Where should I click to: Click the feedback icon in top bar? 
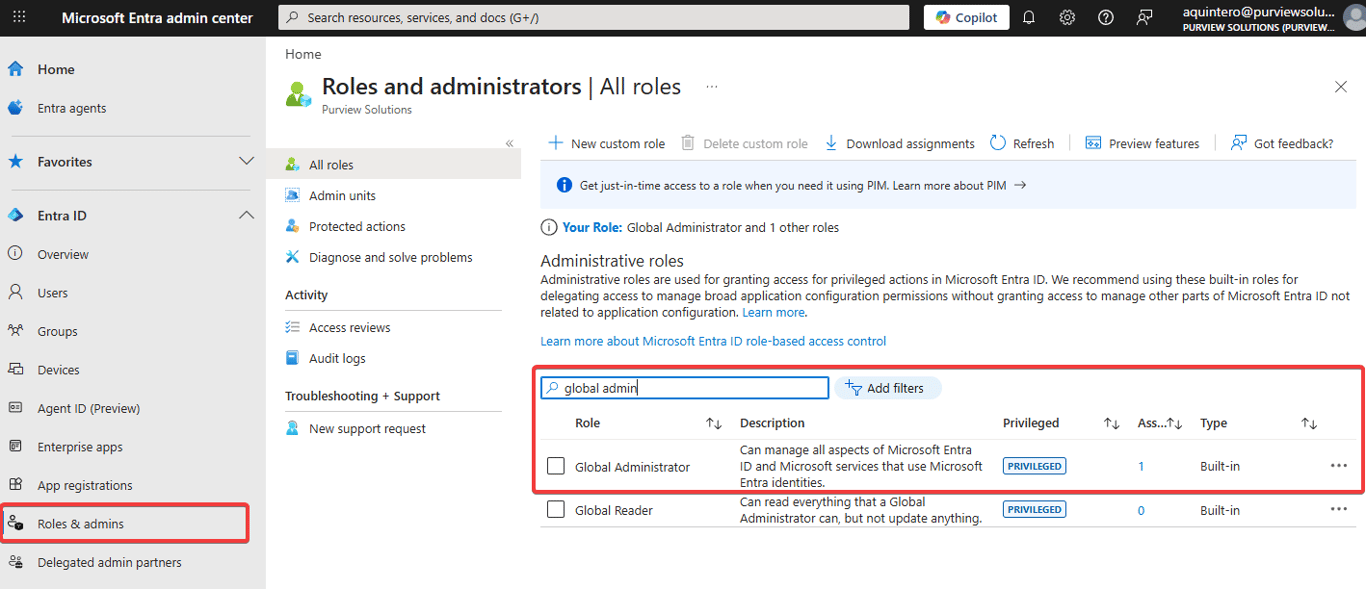(x=1144, y=17)
